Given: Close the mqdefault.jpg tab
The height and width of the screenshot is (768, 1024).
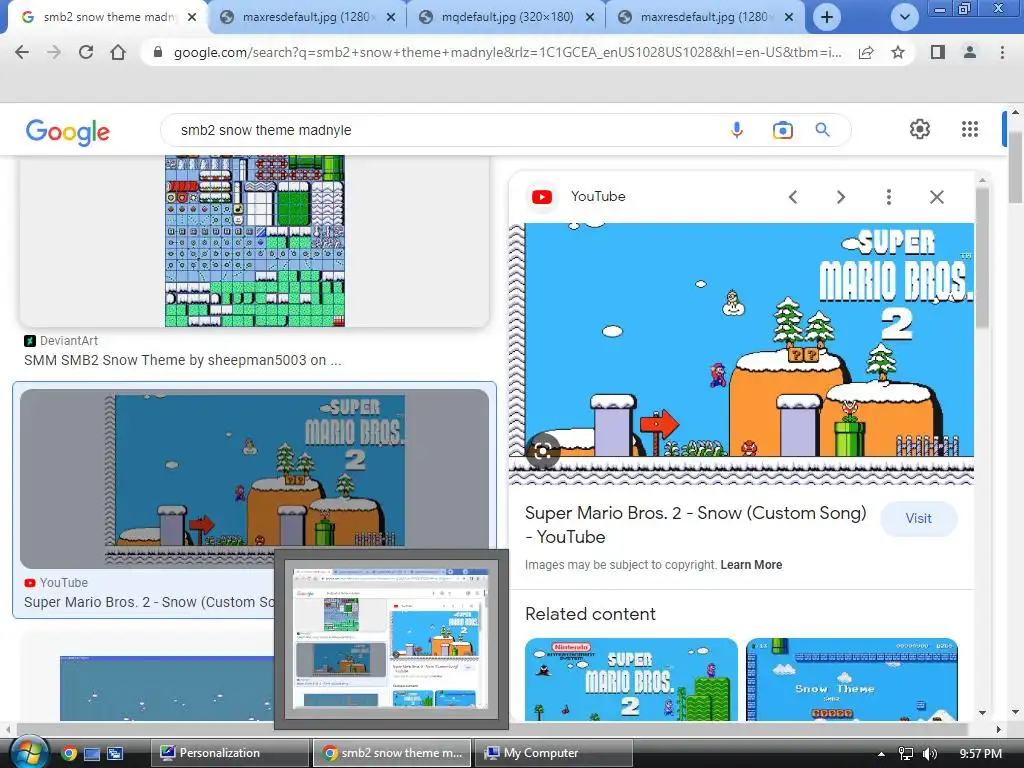Looking at the screenshot, I should click(589, 17).
